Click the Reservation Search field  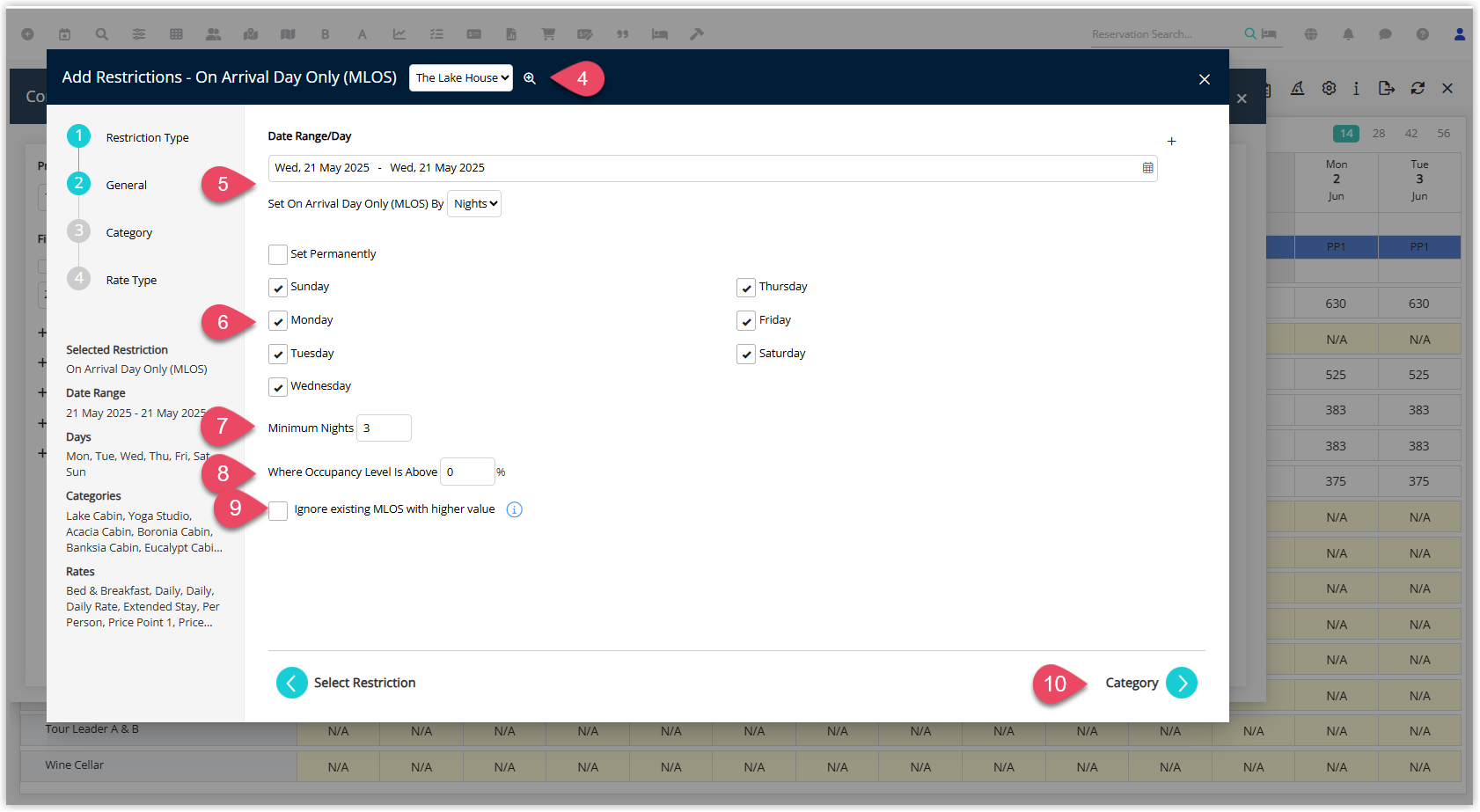tap(1164, 34)
